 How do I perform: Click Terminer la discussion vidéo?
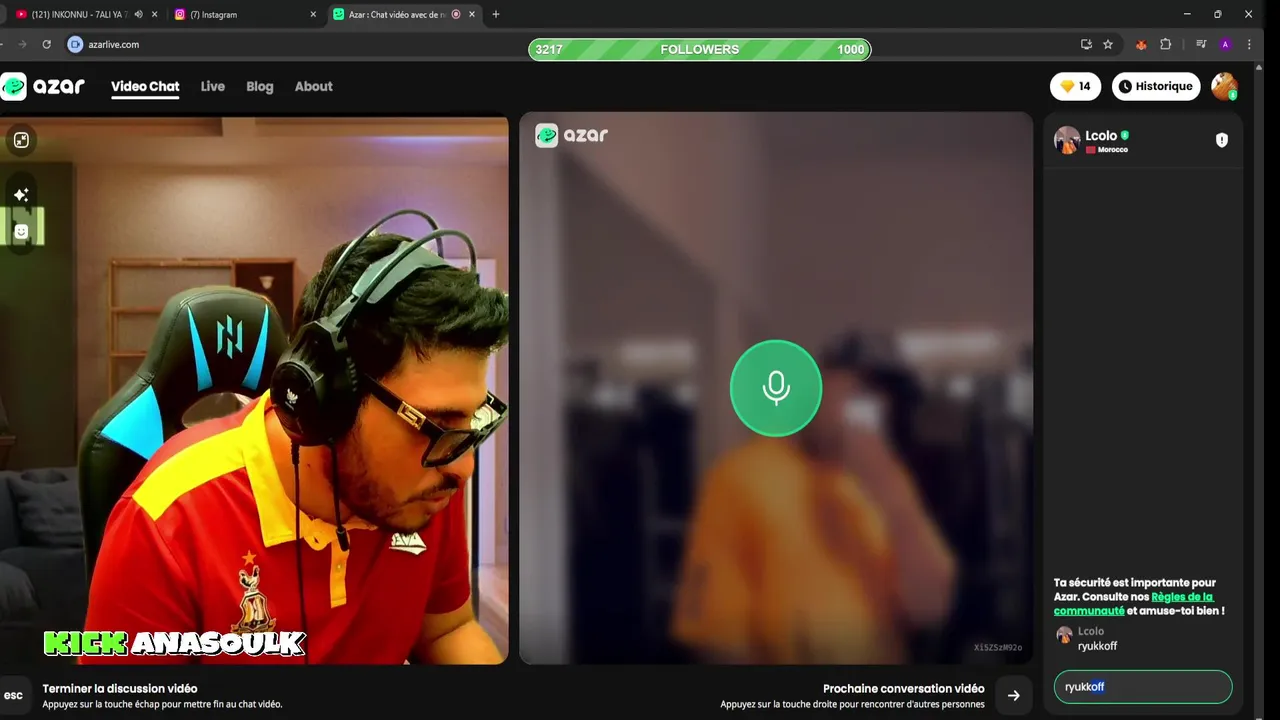click(x=120, y=689)
